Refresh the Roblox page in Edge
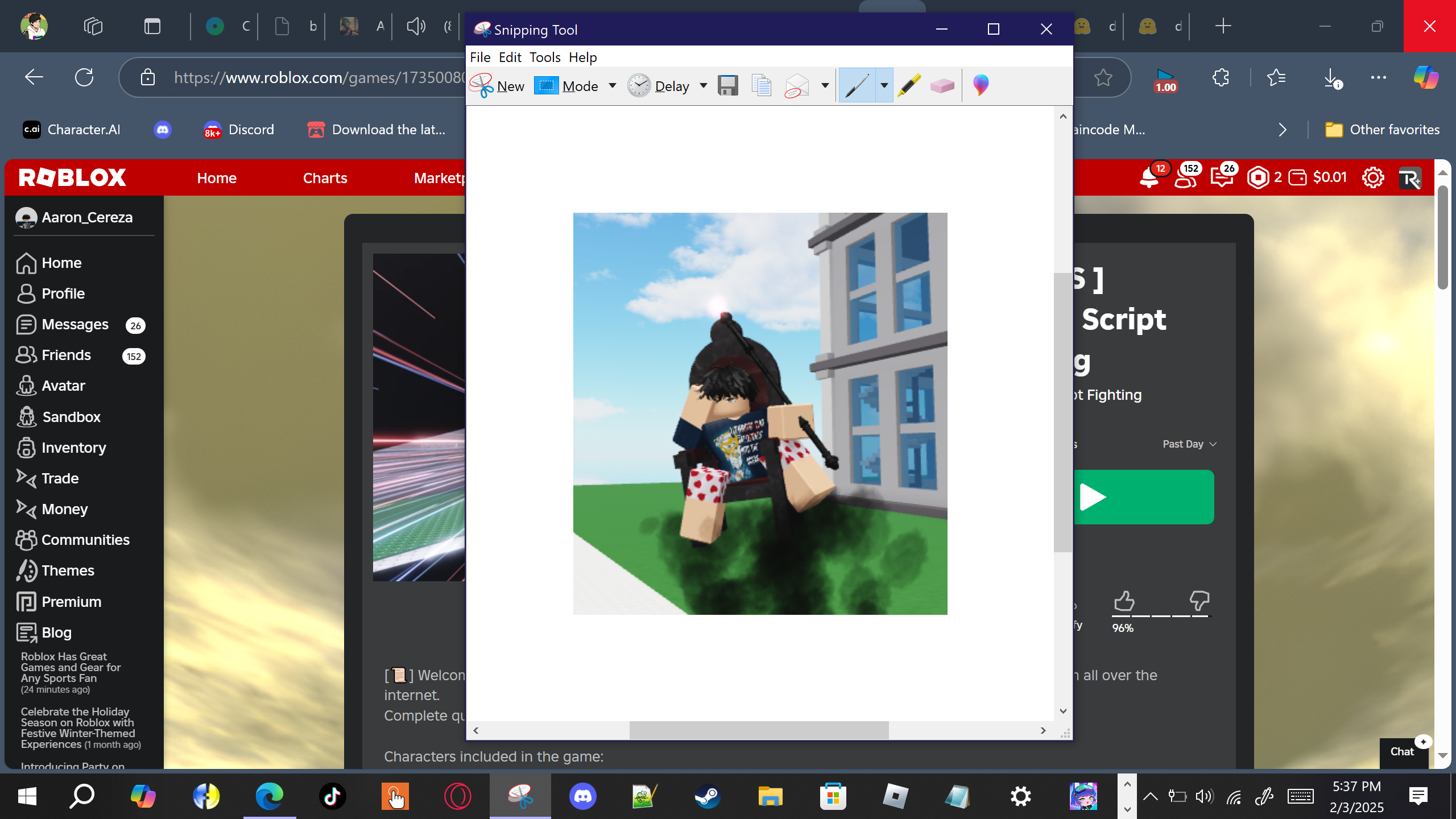The width and height of the screenshot is (1456, 819). pyautogui.click(x=84, y=77)
